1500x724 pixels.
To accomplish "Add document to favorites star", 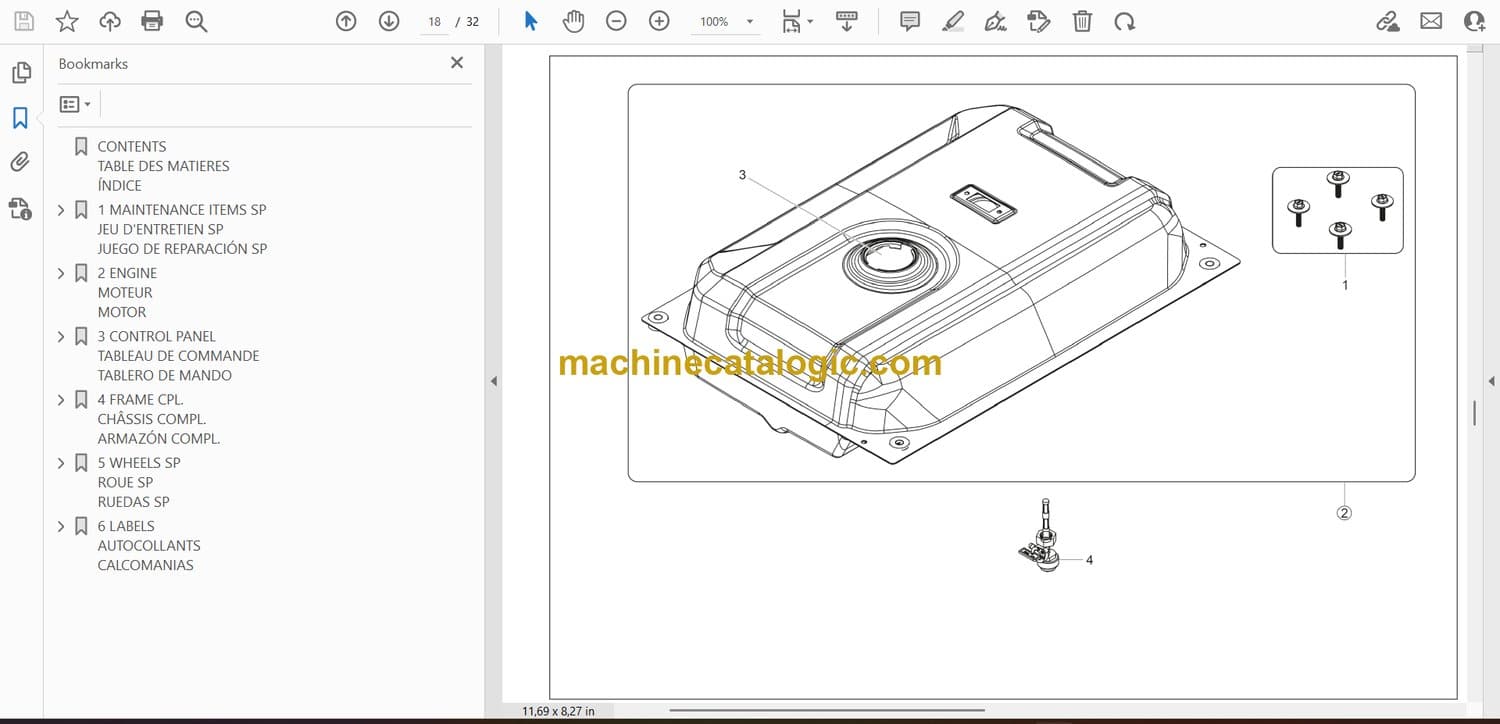I will (67, 21).
